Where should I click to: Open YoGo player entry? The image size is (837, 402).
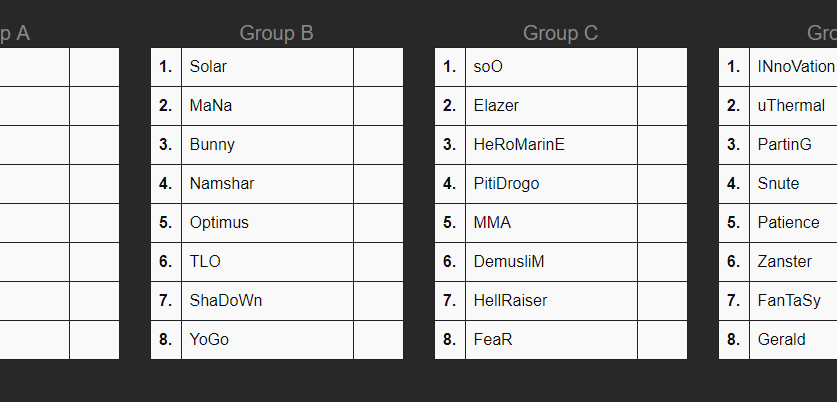[x=209, y=340]
